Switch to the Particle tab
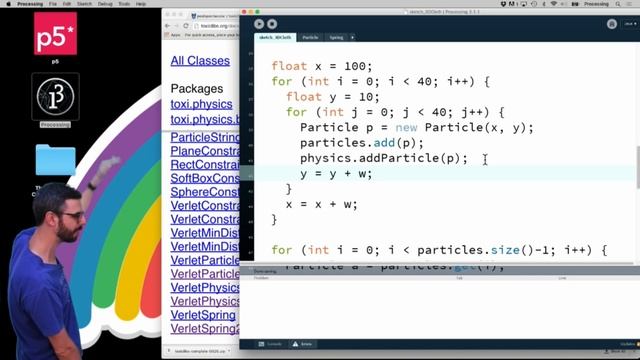 (310, 38)
